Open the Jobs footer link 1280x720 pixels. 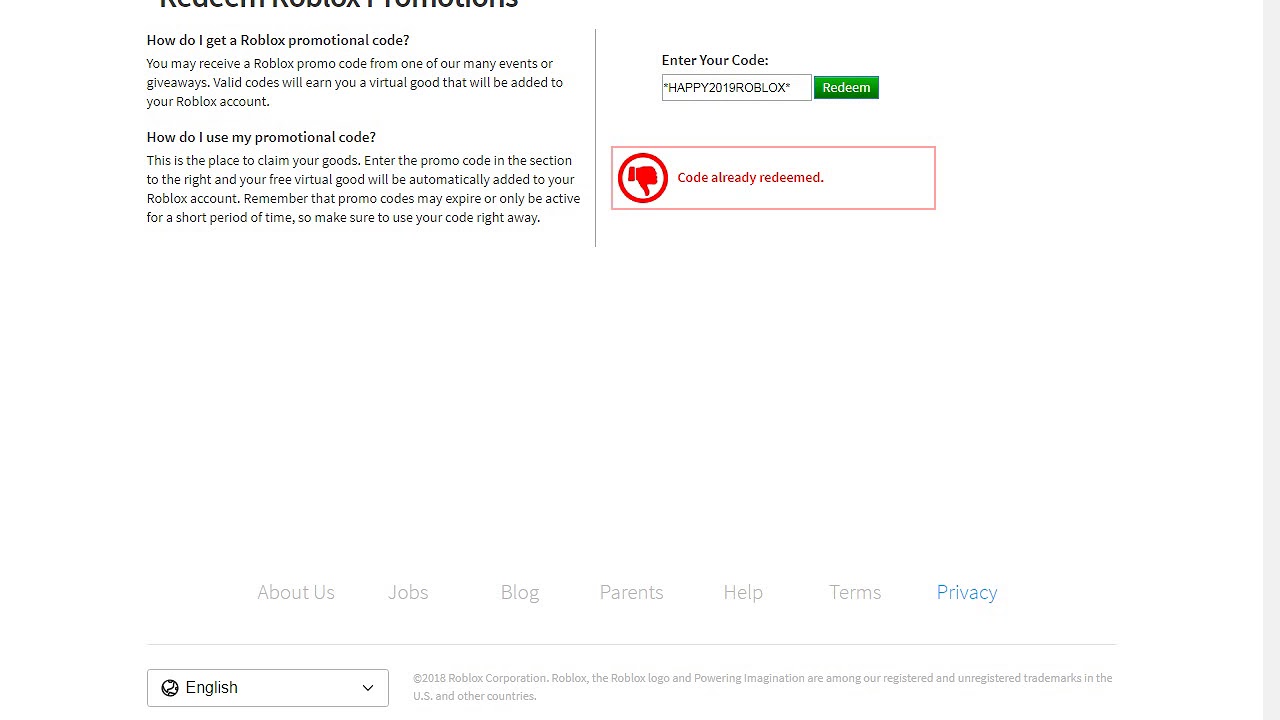click(408, 592)
